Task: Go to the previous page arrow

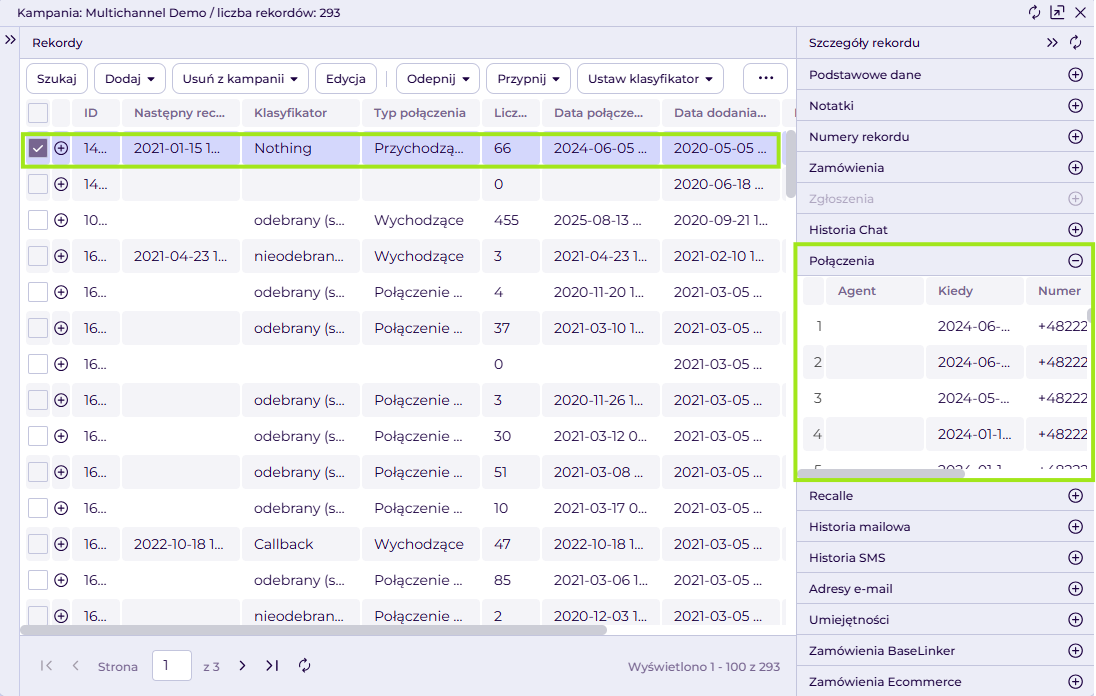Action: (75, 666)
